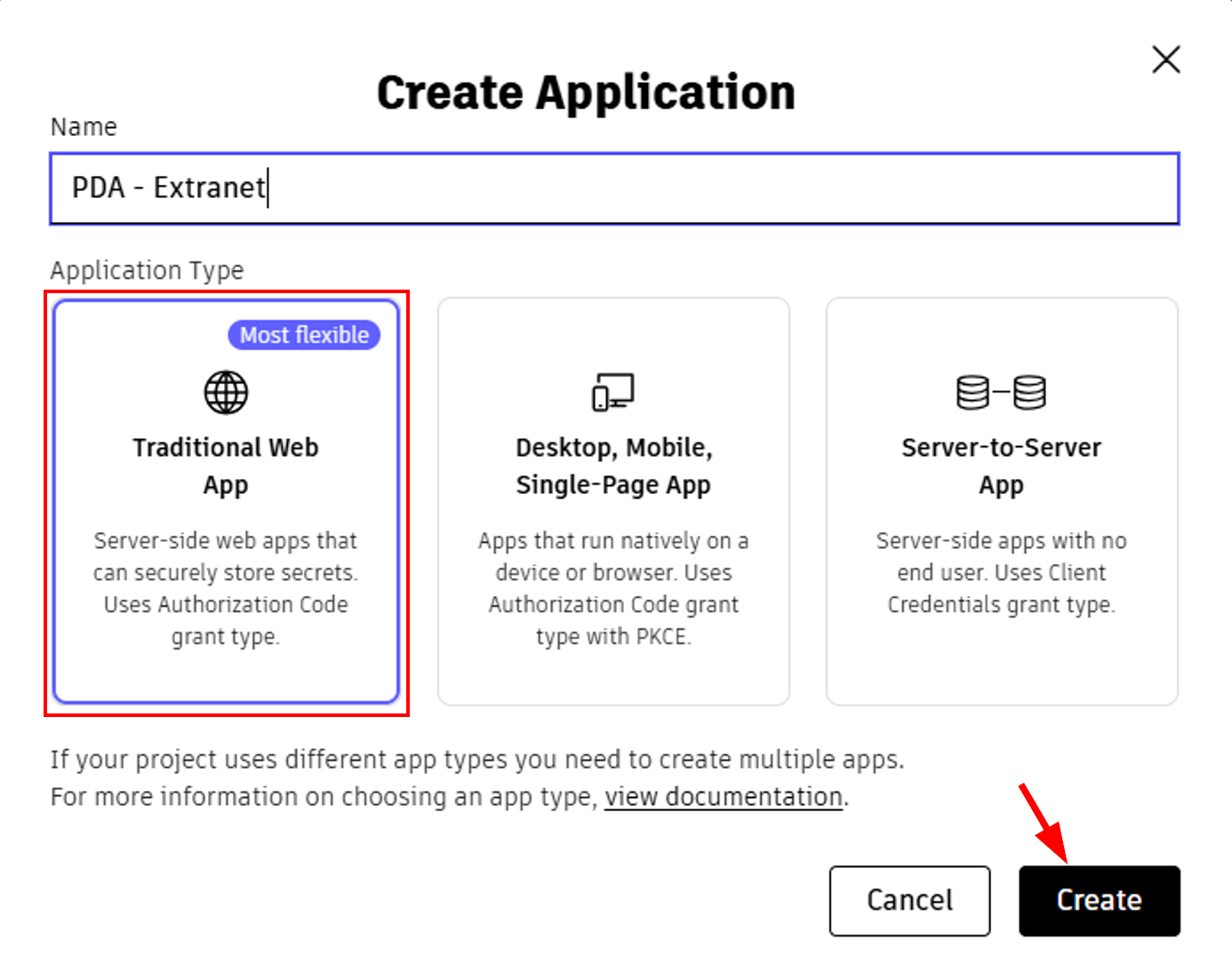
Task: Click the server-to-server database icon
Action: 1001,392
